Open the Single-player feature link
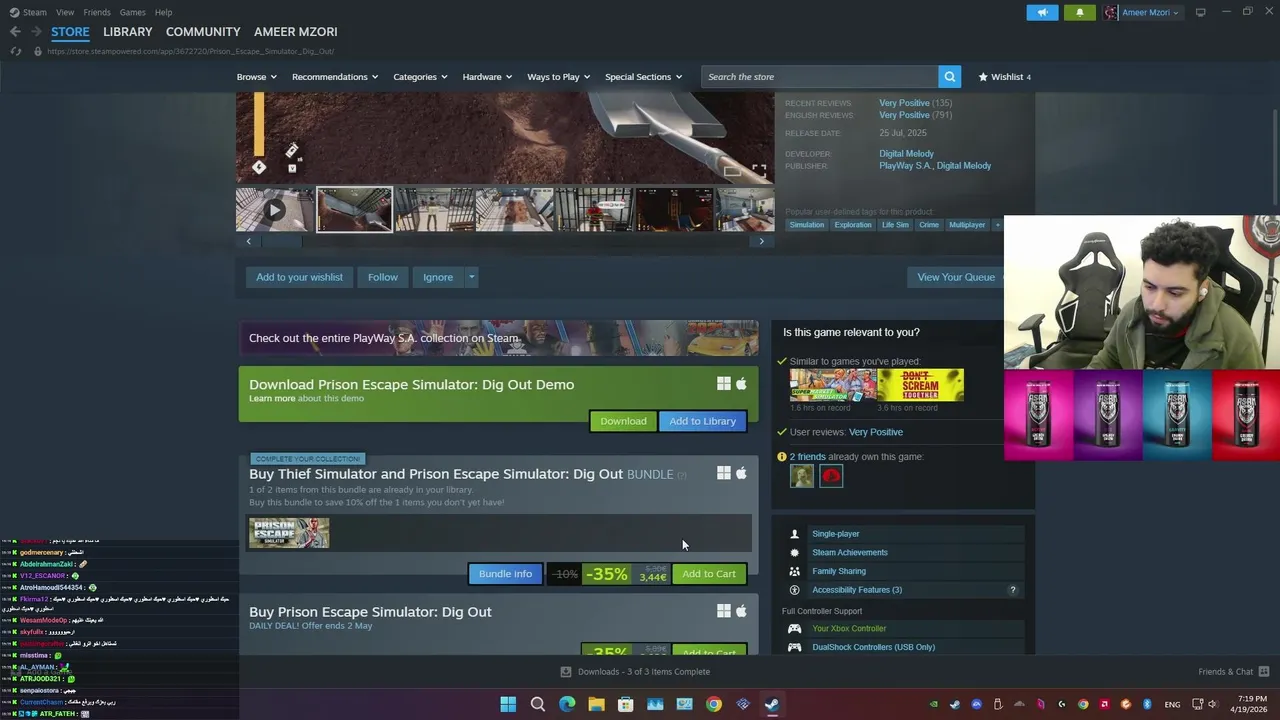The height and width of the screenshot is (720, 1280). 836,534
